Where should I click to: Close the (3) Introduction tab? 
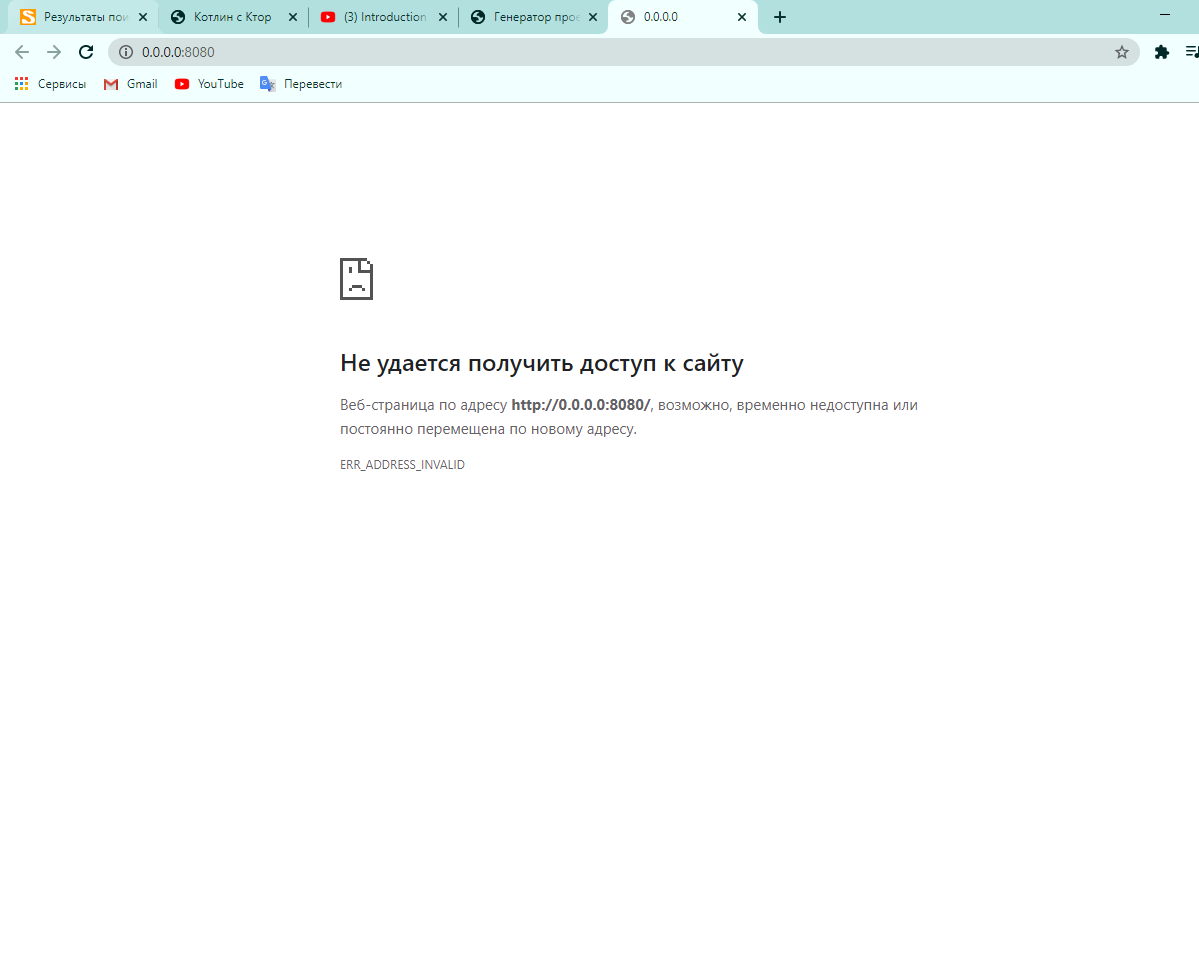pos(443,17)
